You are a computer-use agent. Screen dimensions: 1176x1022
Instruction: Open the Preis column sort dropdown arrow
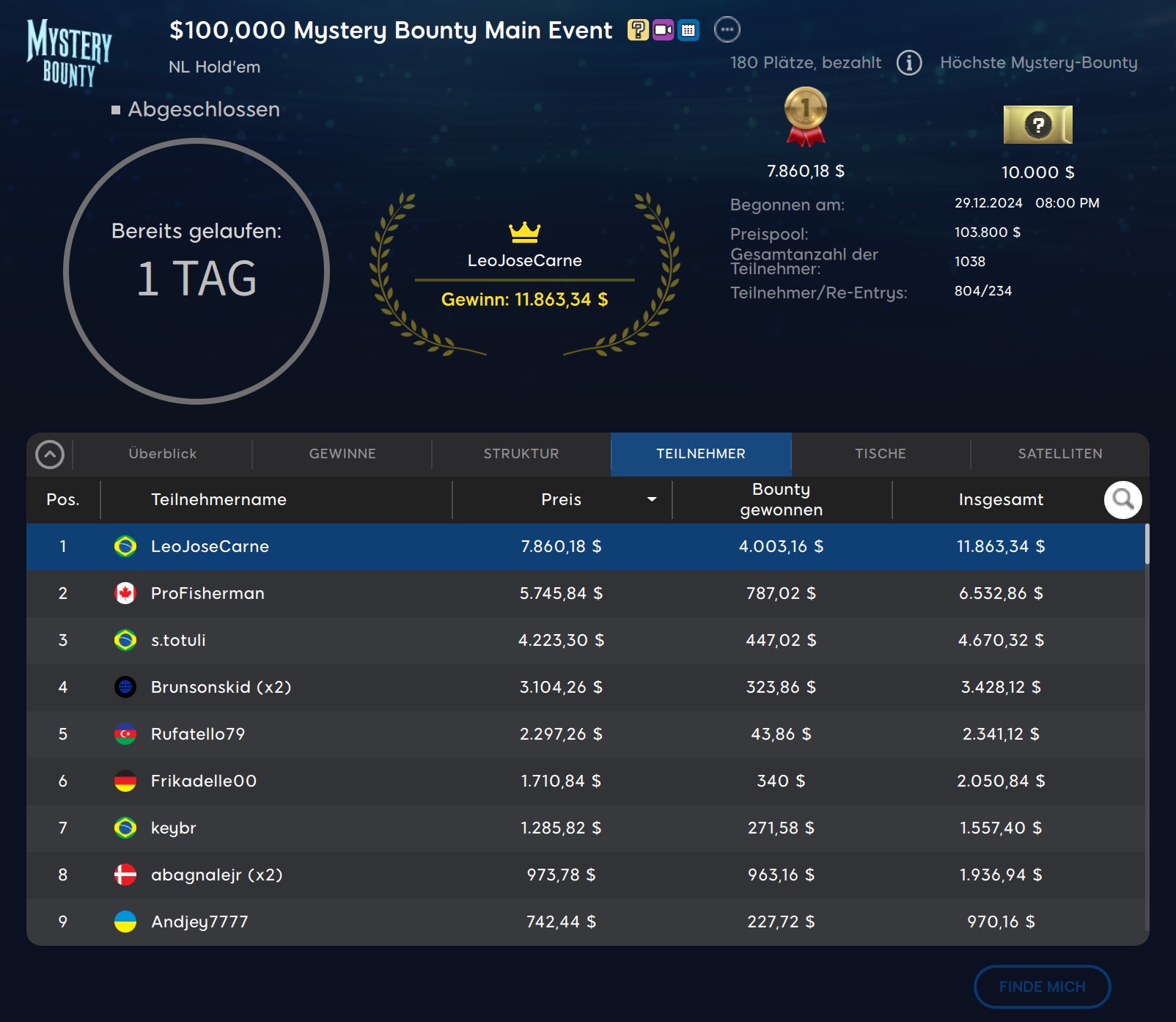coord(651,500)
